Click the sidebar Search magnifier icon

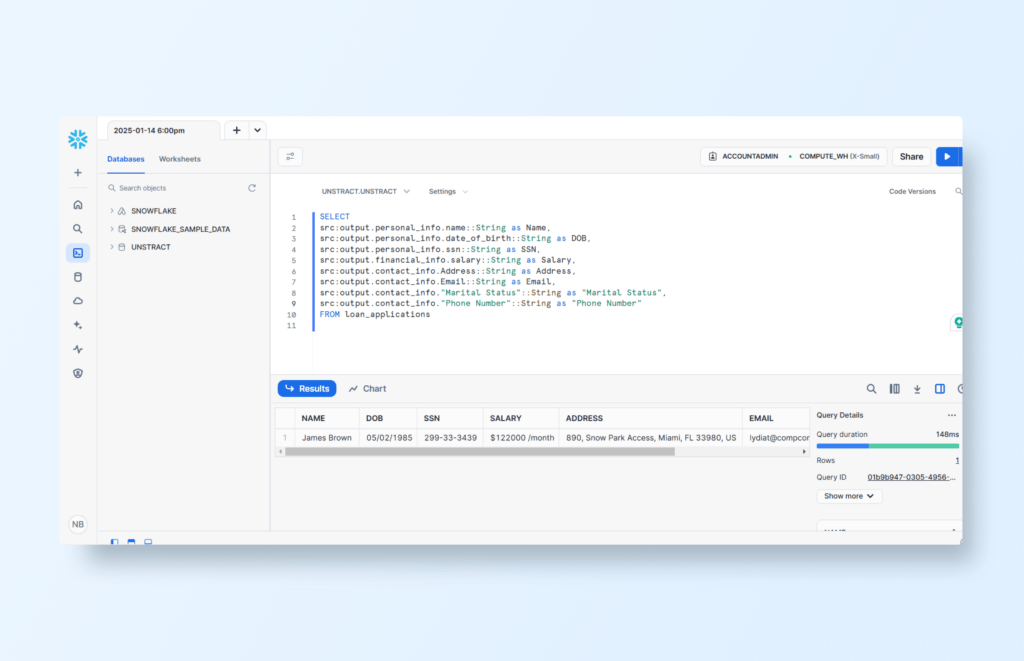coord(78,229)
